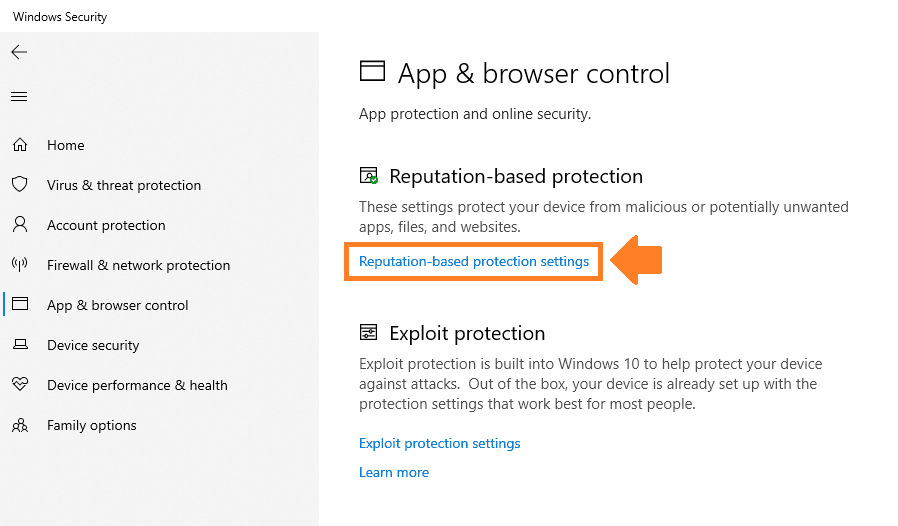Viewport: 898px width, 526px height.
Task: Click the Firewall & network antenna icon
Action: (20, 264)
